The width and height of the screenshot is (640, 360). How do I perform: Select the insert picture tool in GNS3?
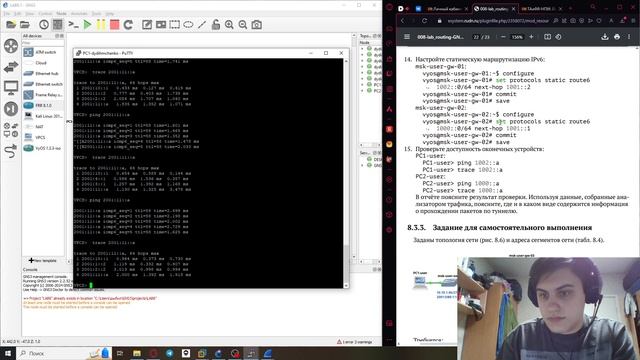point(161,25)
